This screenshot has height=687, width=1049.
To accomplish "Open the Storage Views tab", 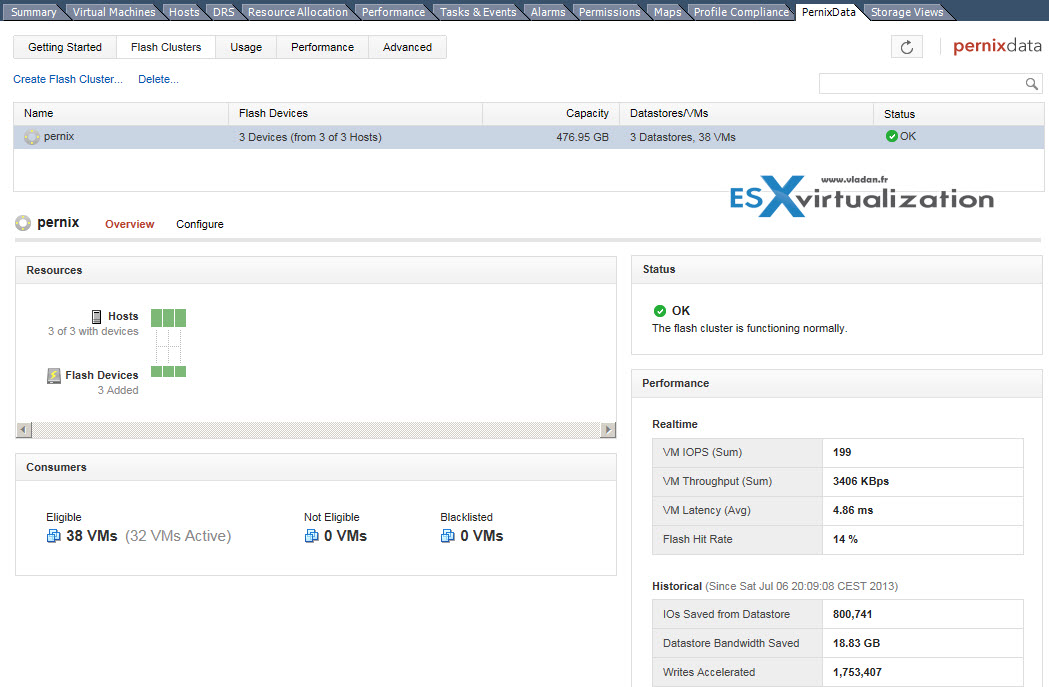I will tap(907, 12).
